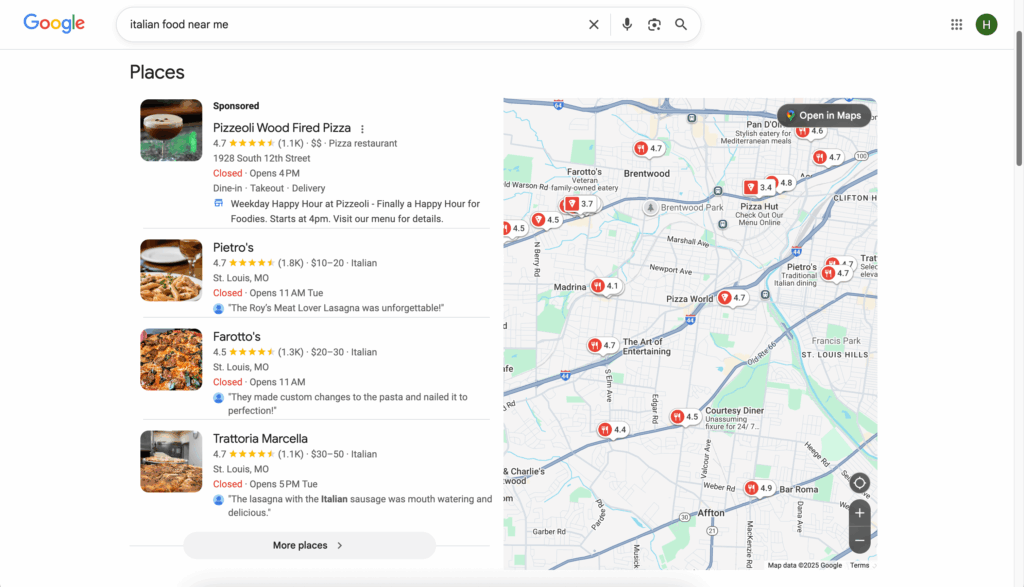Click the Farotto's pizza thumbnail
Screen dimensions: 1024x587
(170, 359)
